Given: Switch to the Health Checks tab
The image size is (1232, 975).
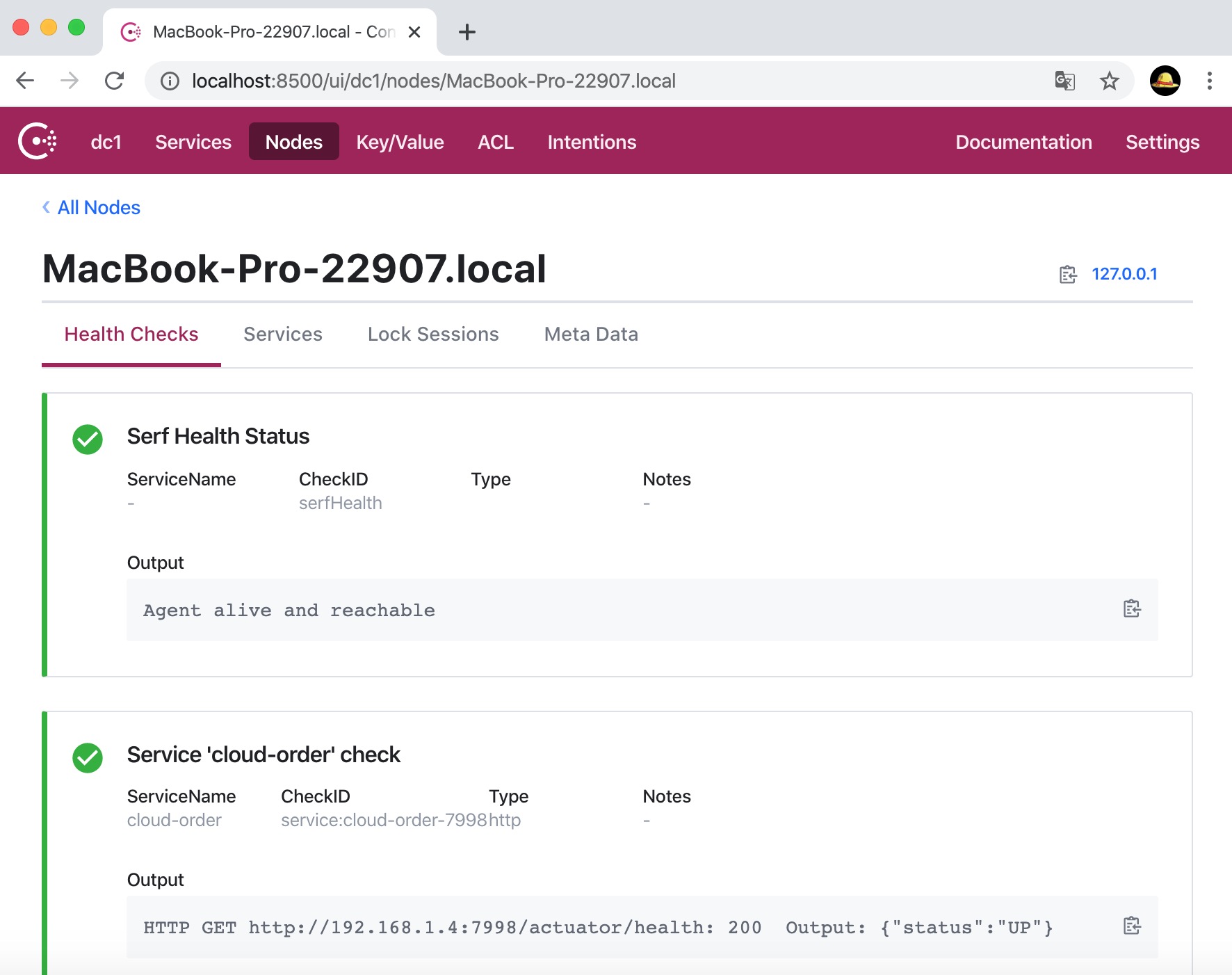Looking at the screenshot, I should (x=131, y=335).
